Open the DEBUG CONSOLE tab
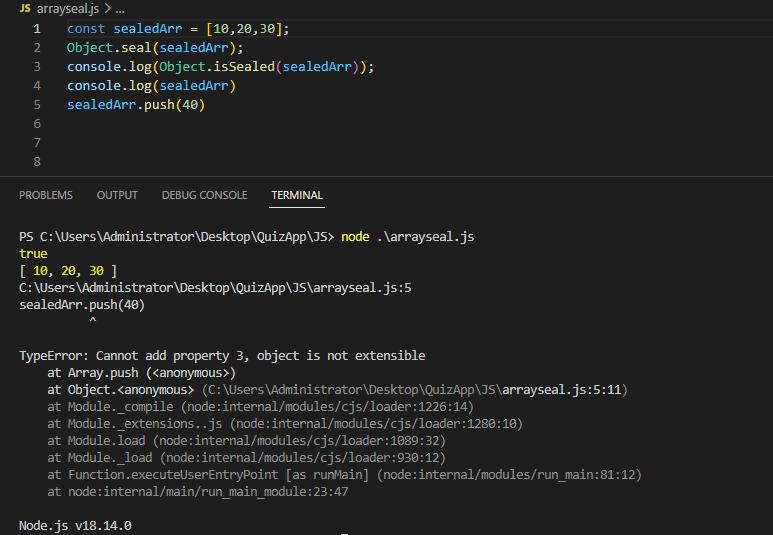The height and width of the screenshot is (535, 773). click(x=205, y=195)
